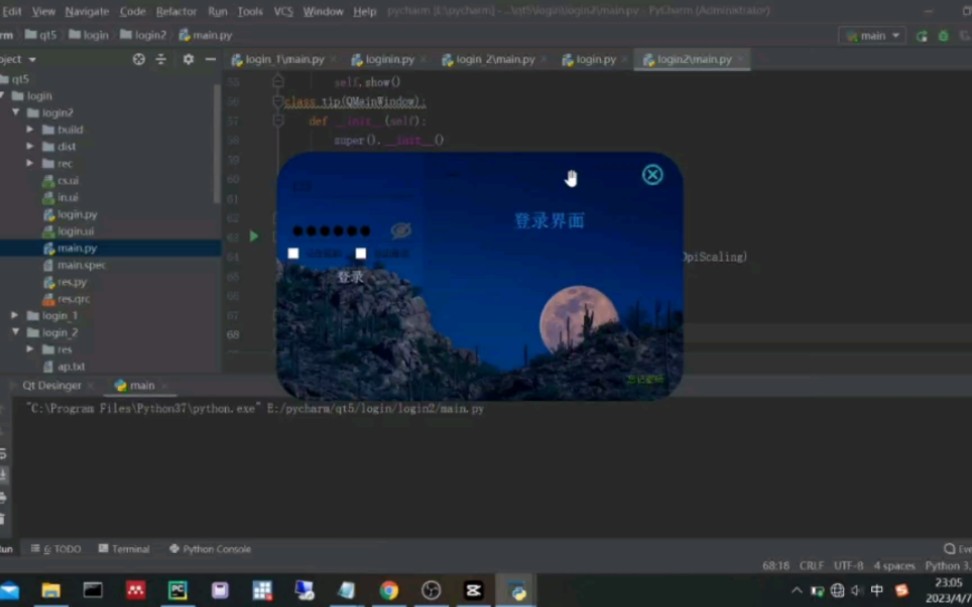Tick the first checkbox under password field

[x=293, y=253]
